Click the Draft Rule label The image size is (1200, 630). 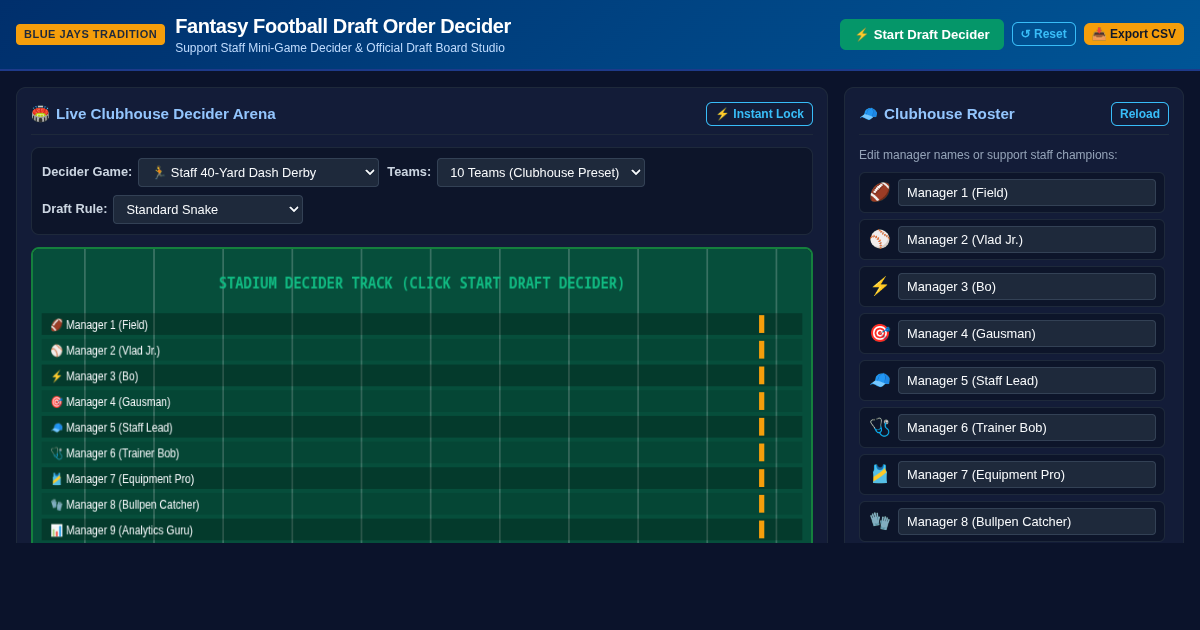click(75, 209)
